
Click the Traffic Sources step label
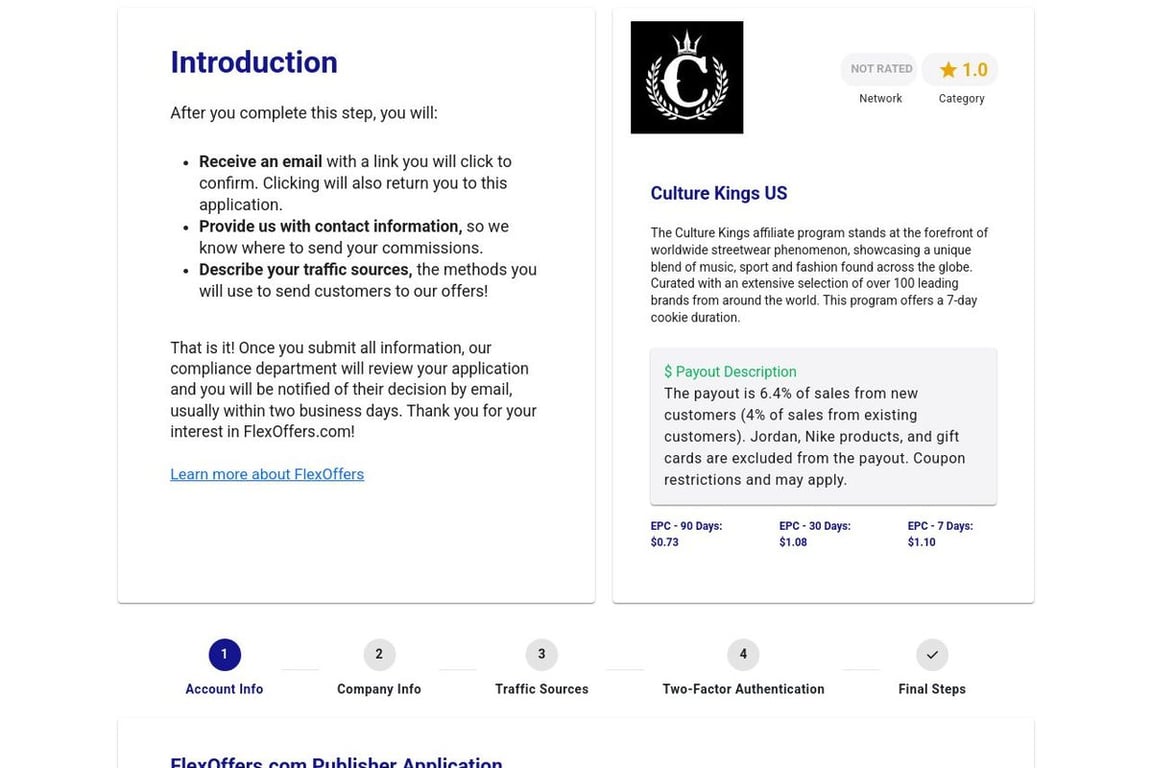[x=541, y=689]
